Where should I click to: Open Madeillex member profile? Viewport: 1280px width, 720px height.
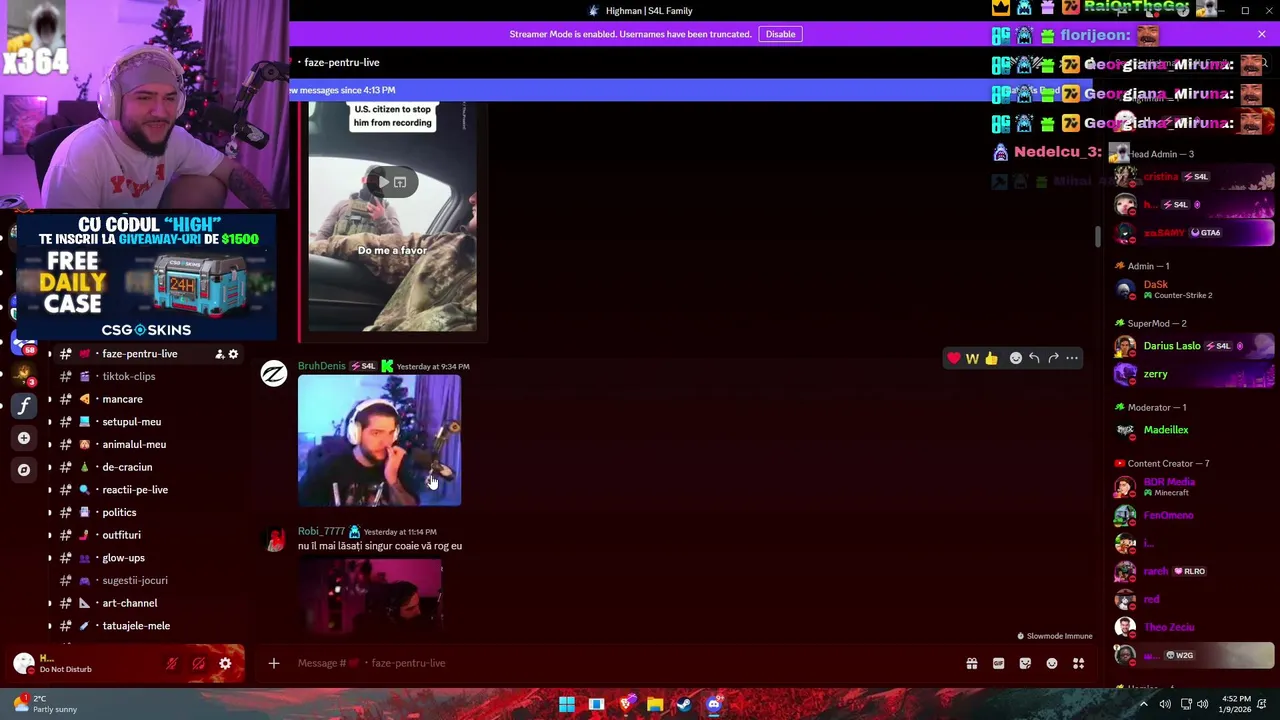[x=1193, y=430]
